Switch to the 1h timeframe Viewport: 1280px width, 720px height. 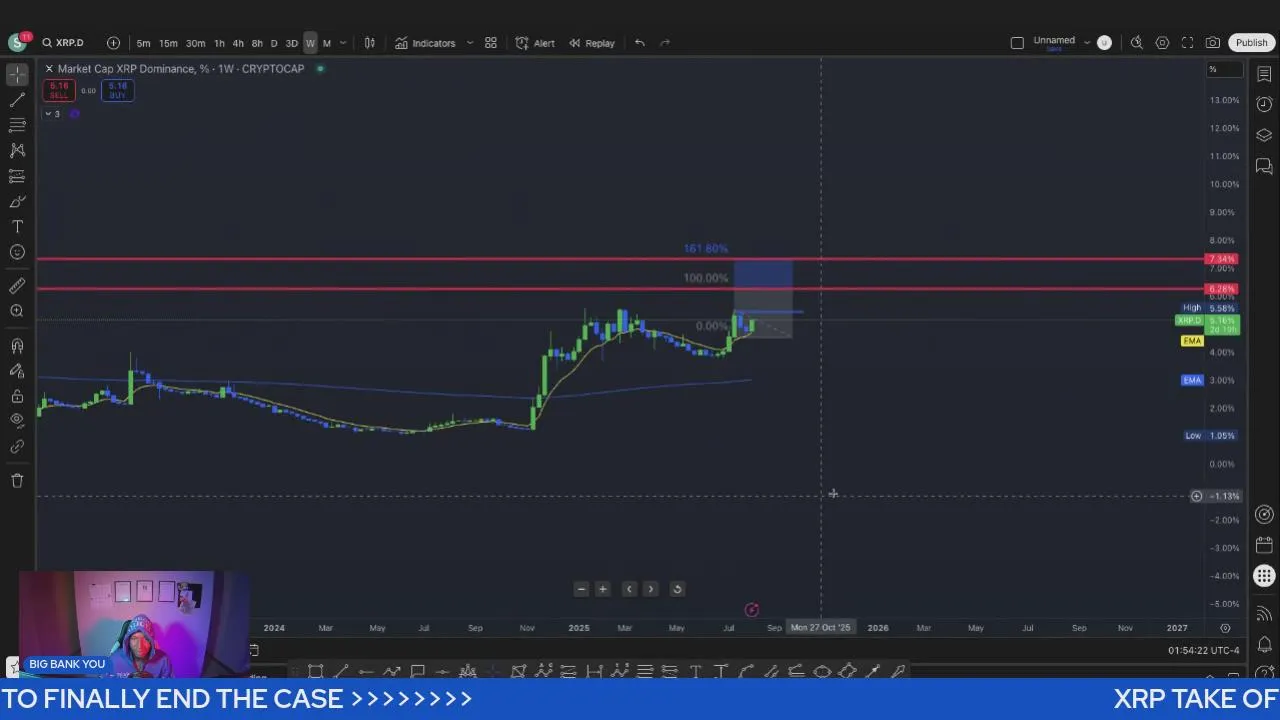[x=219, y=43]
